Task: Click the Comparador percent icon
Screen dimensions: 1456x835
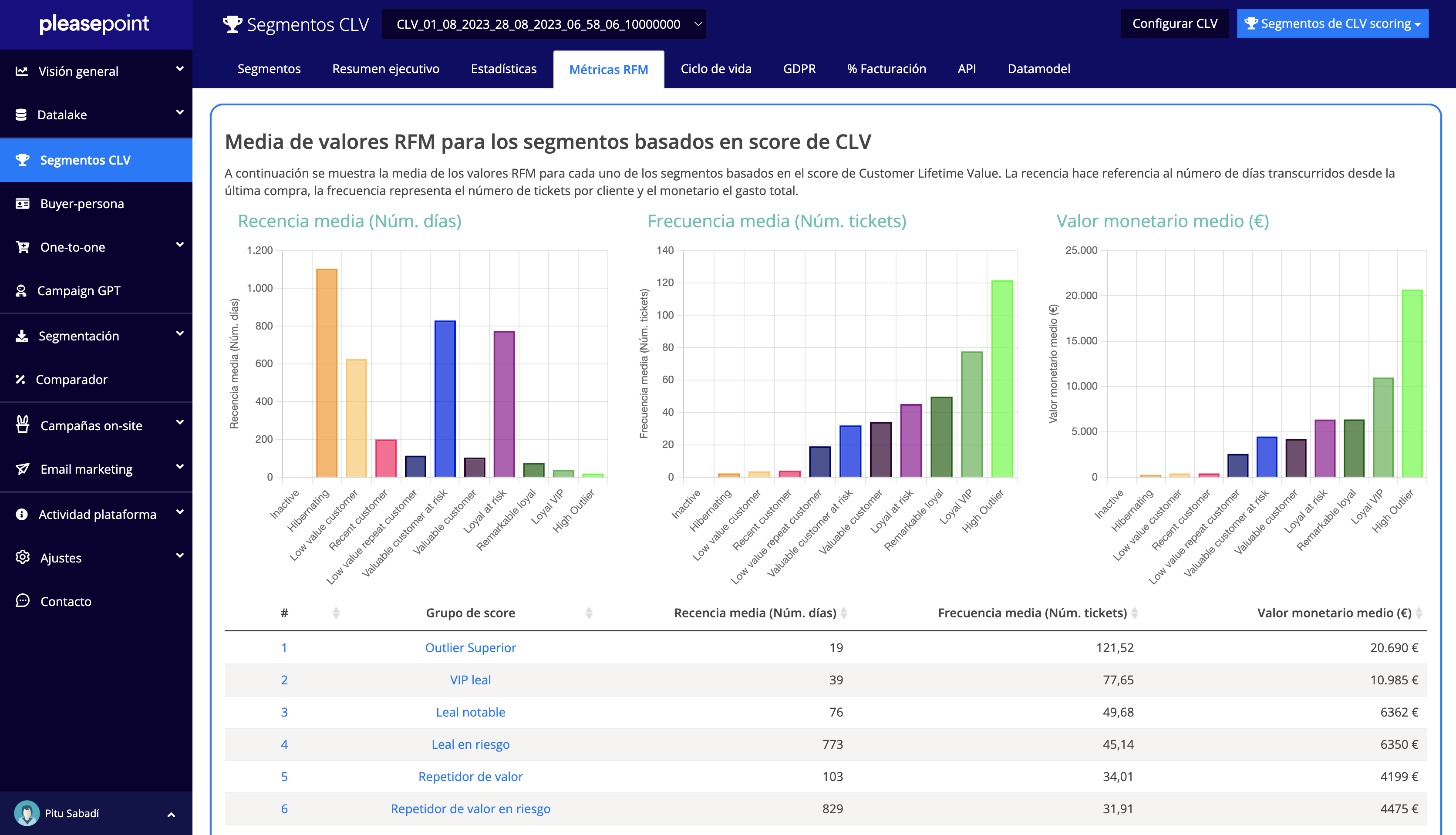Action: (x=20, y=379)
